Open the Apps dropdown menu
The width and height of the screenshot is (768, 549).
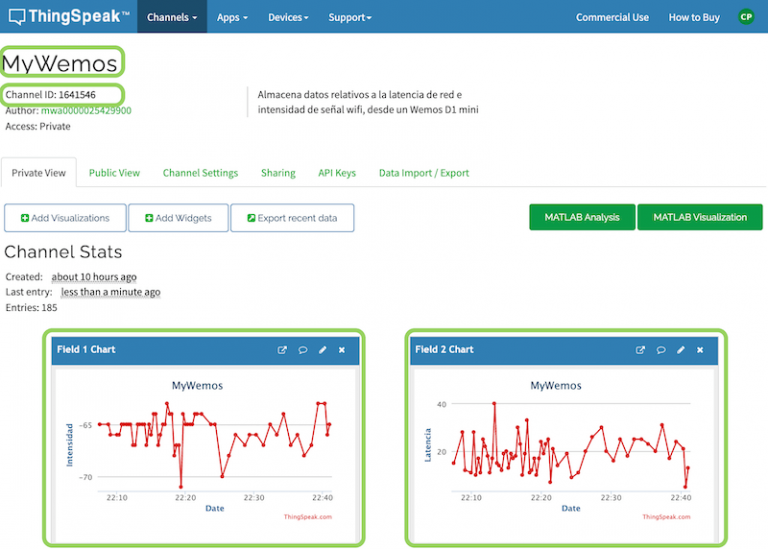point(232,17)
